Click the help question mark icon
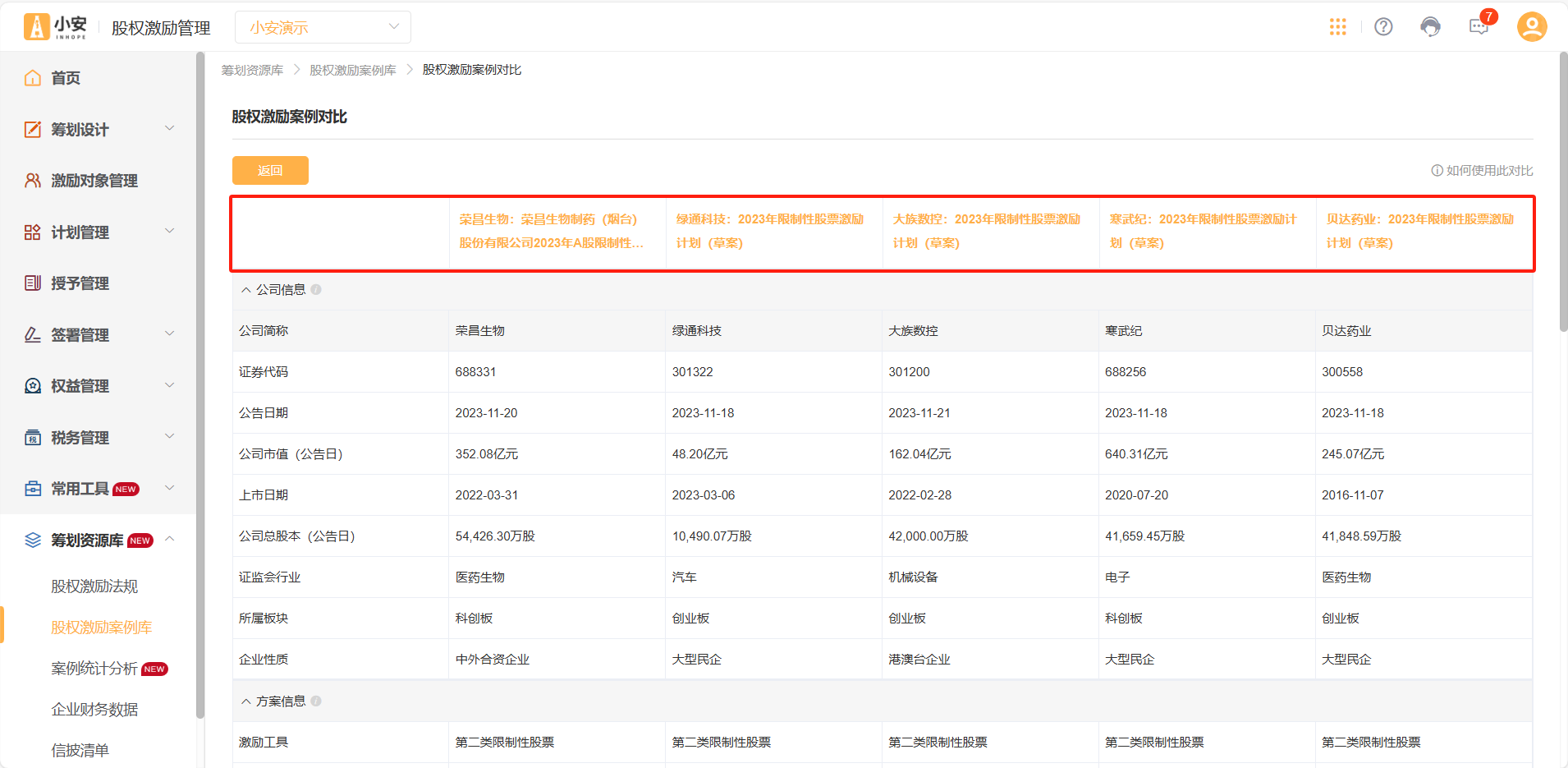The width and height of the screenshot is (1568, 768). [x=1383, y=27]
